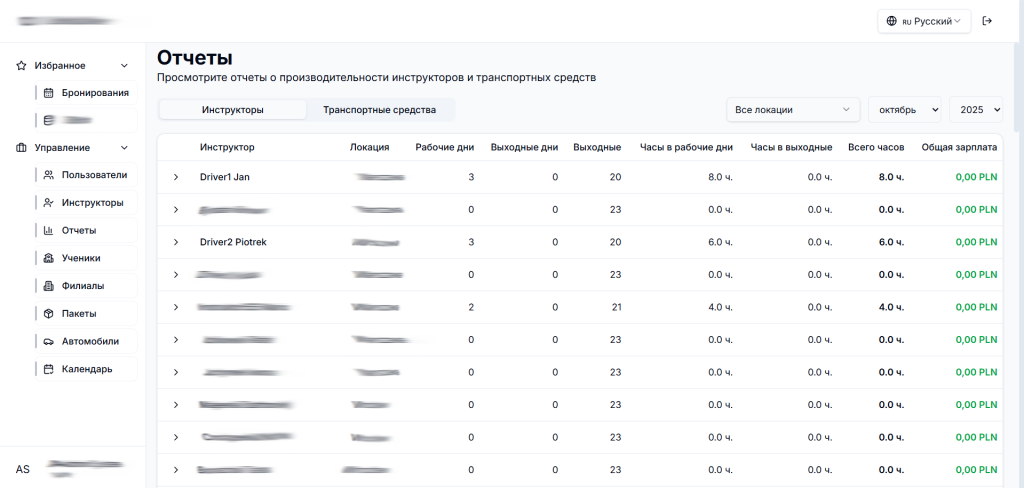1024x488 pixels.
Task: Collapse the Избранное sidebar section
Action: click(x=124, y=66)
